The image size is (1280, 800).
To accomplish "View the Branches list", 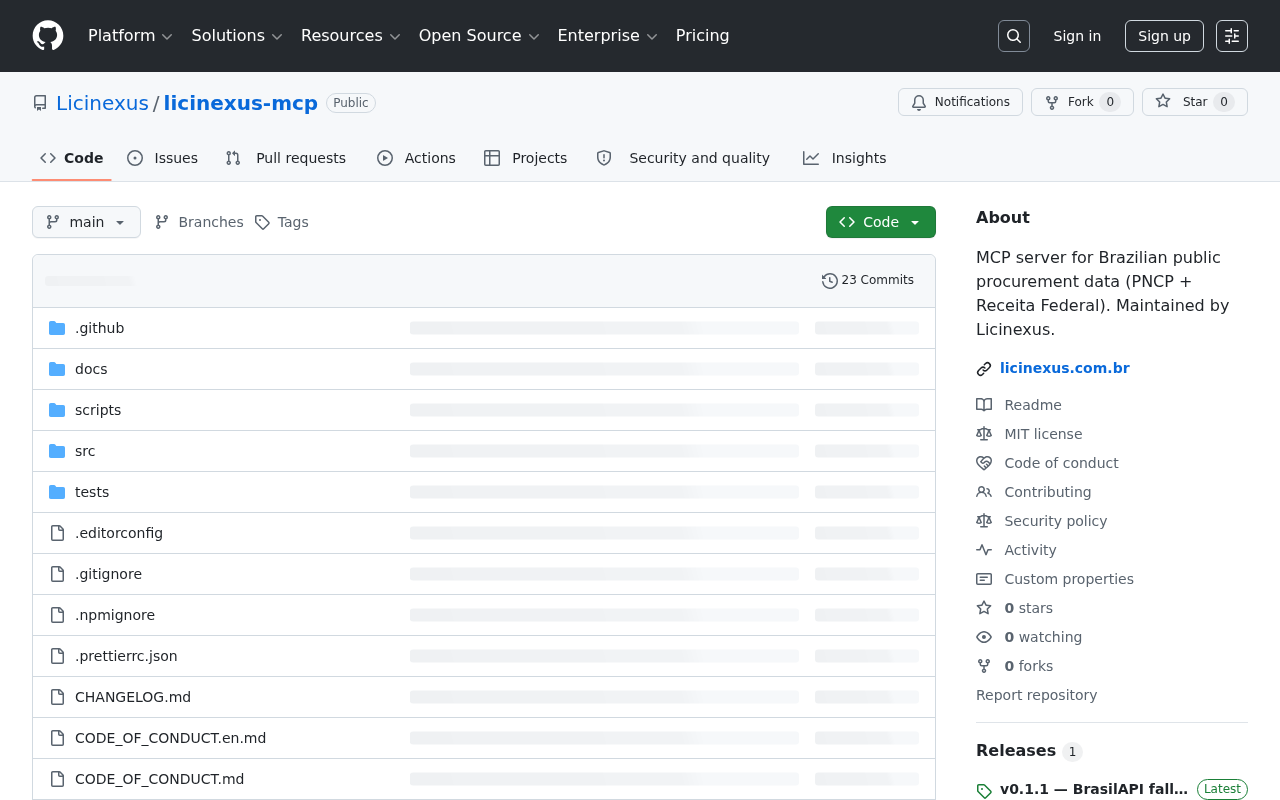I will click(199, 222).
